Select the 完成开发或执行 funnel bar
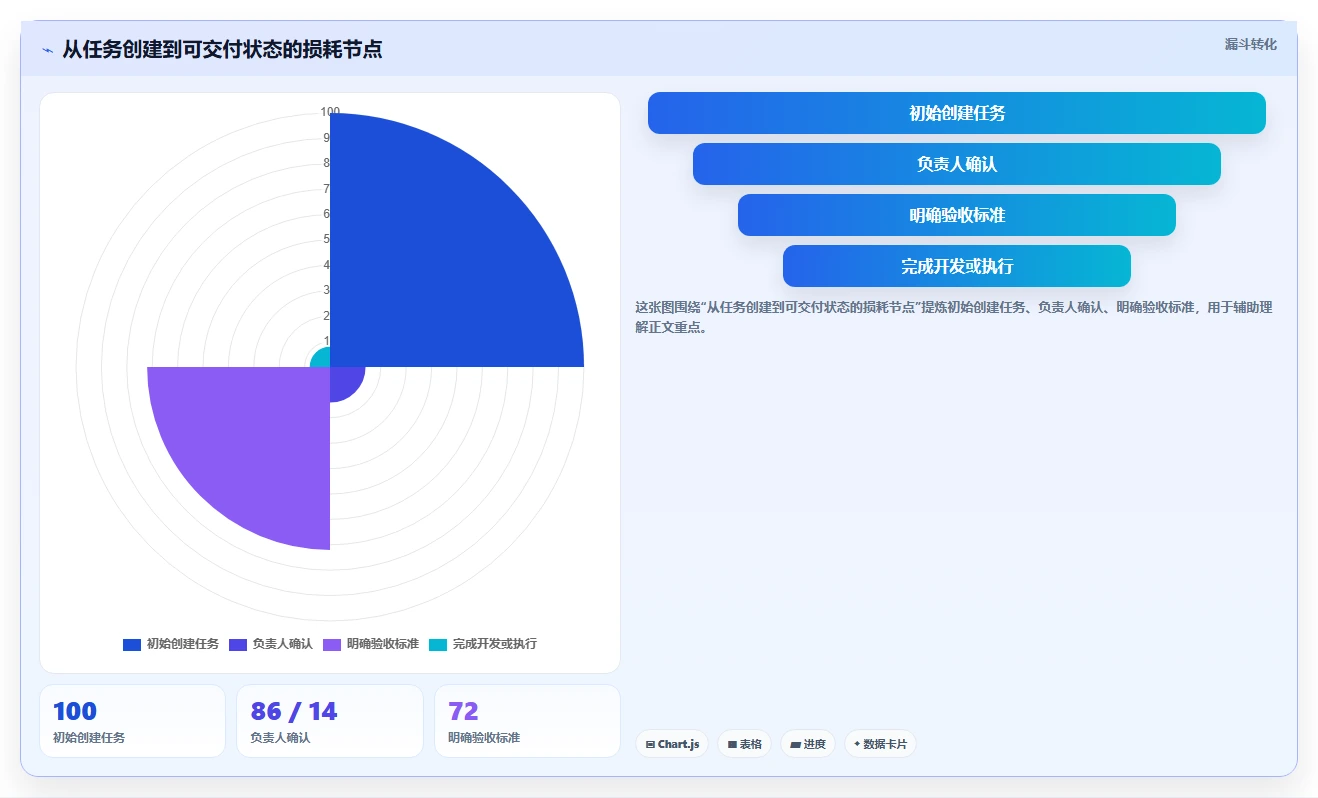Screen dimensions: 1318x798 click(956, 266)
